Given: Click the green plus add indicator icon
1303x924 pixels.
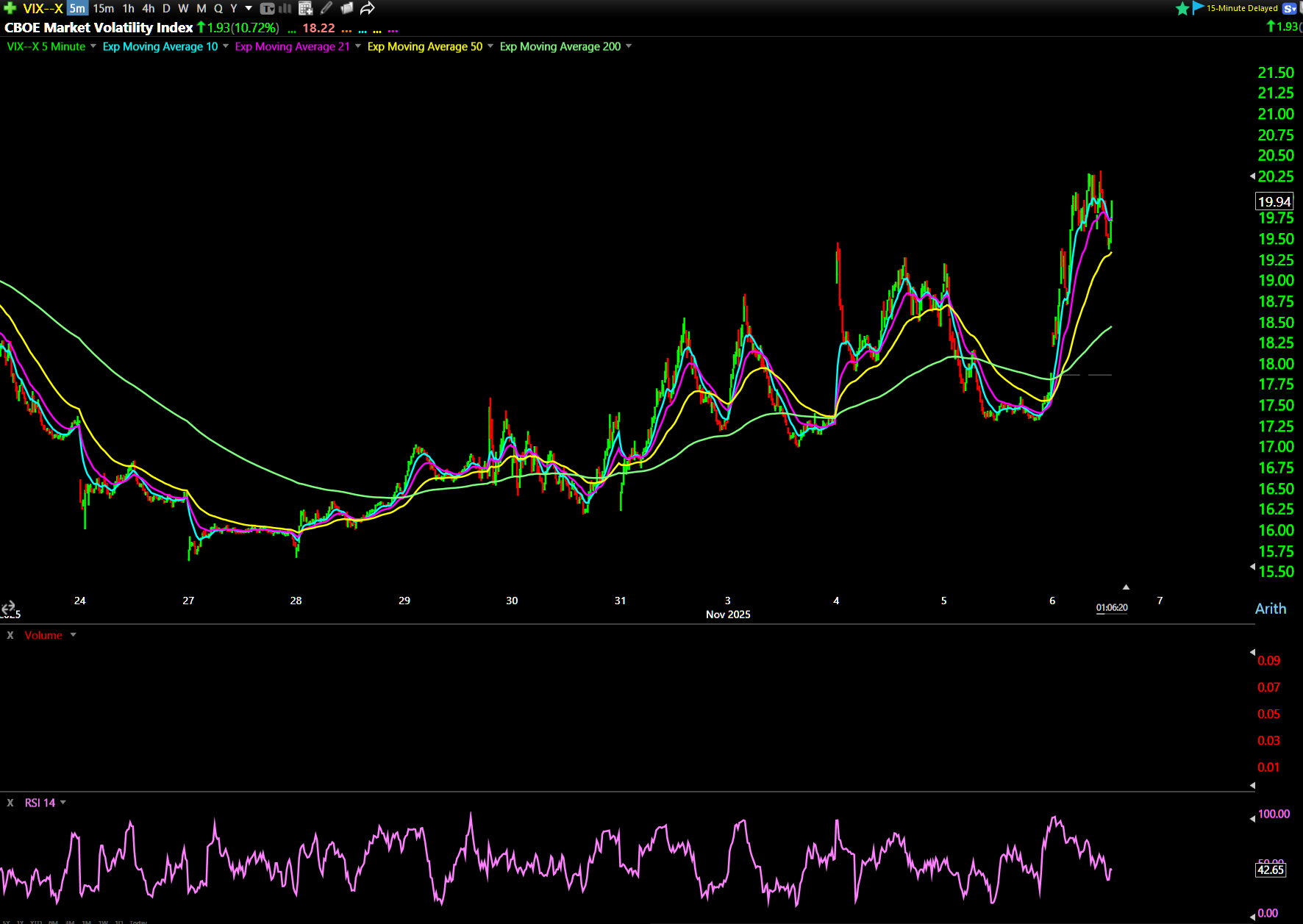Looking at the screenshot, I should pyautogui.click(x=10, y=9).
